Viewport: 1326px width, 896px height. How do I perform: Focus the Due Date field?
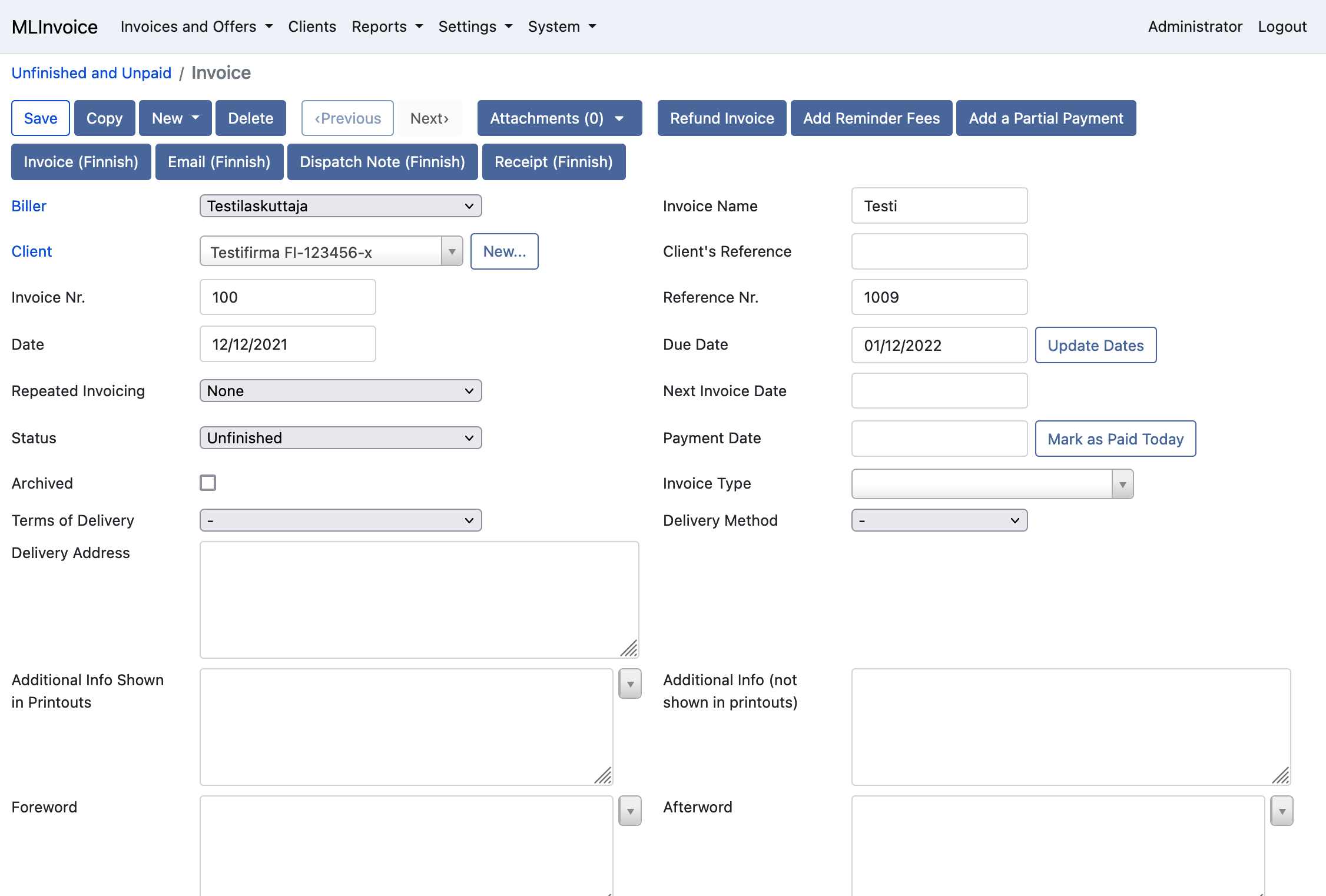point(940,345)
